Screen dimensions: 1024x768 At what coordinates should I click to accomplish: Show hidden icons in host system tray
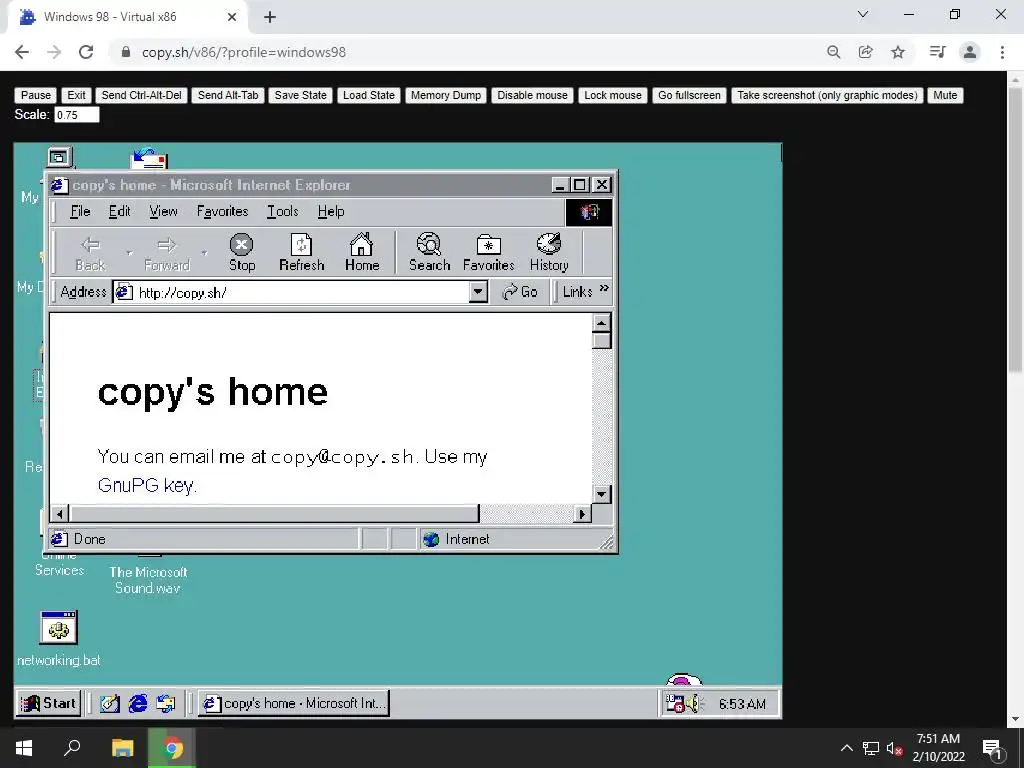click(x=846, y=748)
